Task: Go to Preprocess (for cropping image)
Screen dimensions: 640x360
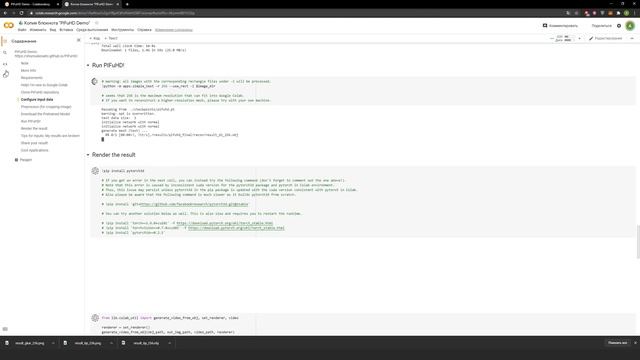Action: click(46, 107)
